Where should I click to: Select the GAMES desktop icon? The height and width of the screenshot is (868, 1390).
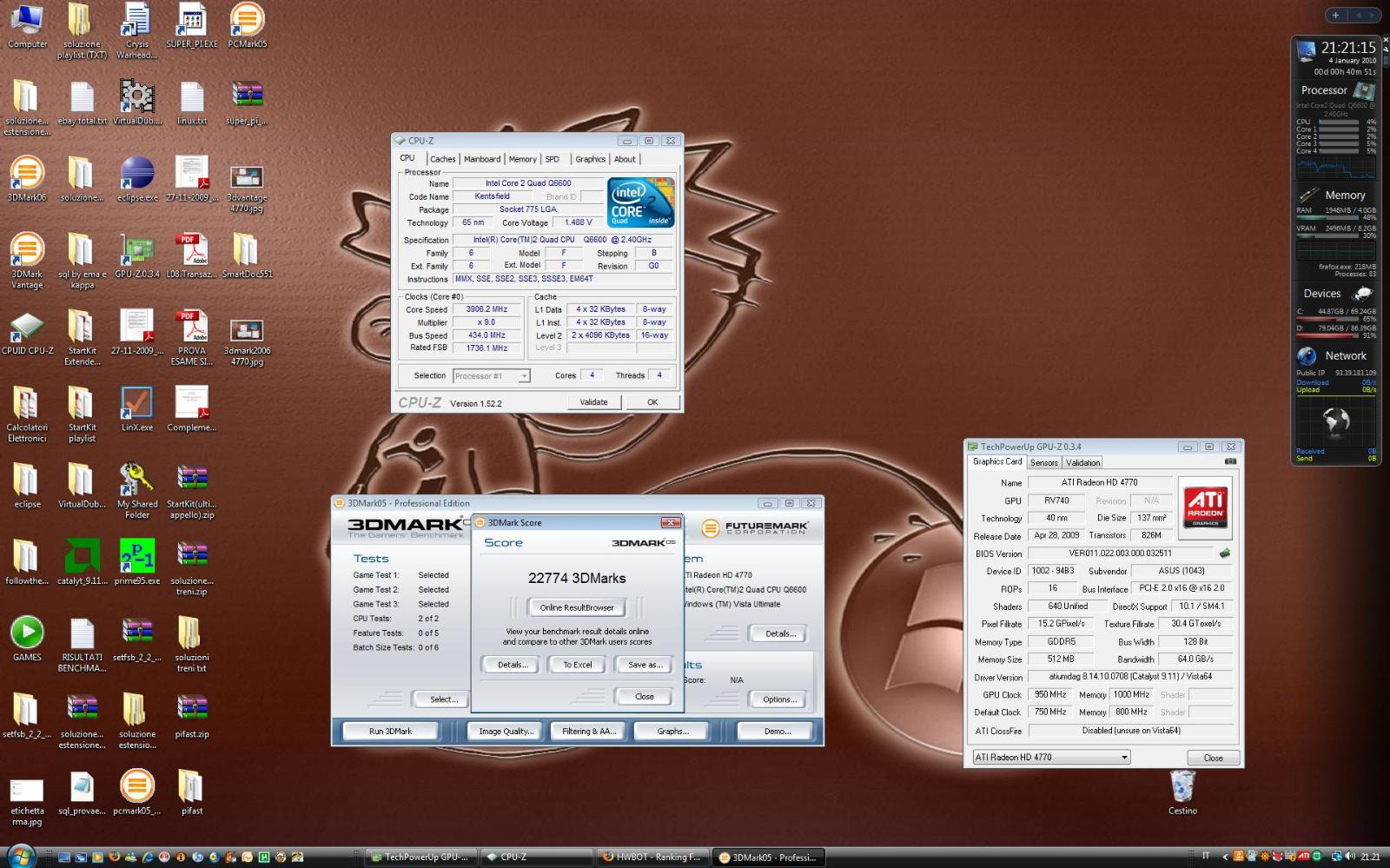pos(27,639)
